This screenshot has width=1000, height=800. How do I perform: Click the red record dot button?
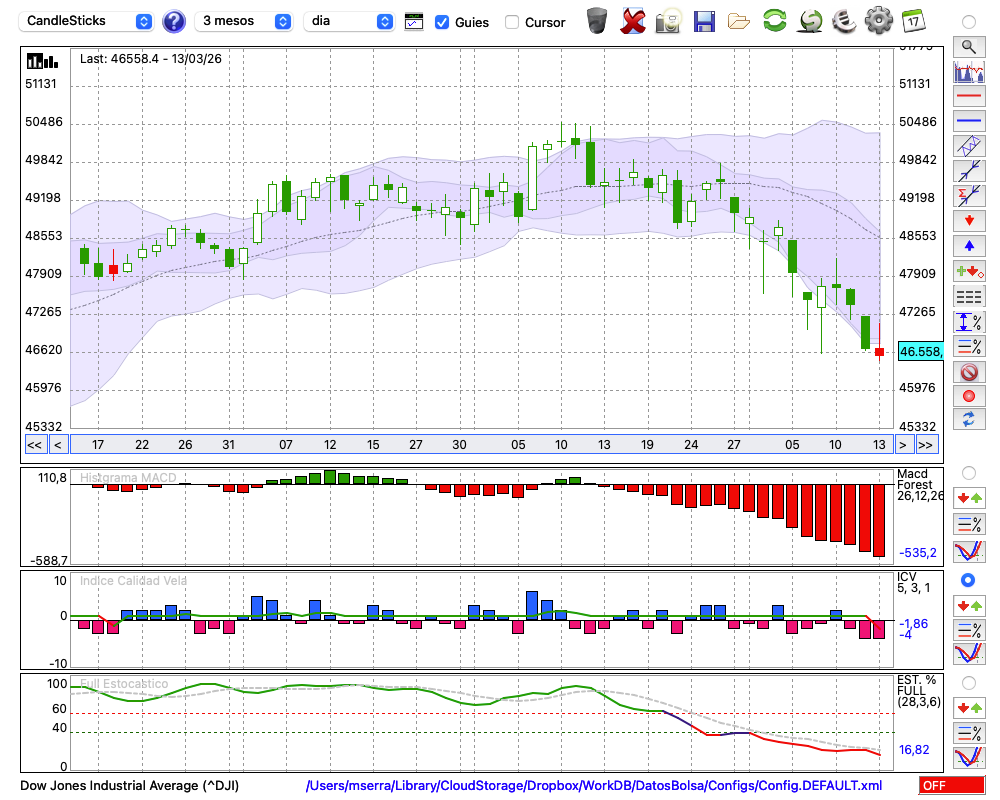(x=969, y=396)
